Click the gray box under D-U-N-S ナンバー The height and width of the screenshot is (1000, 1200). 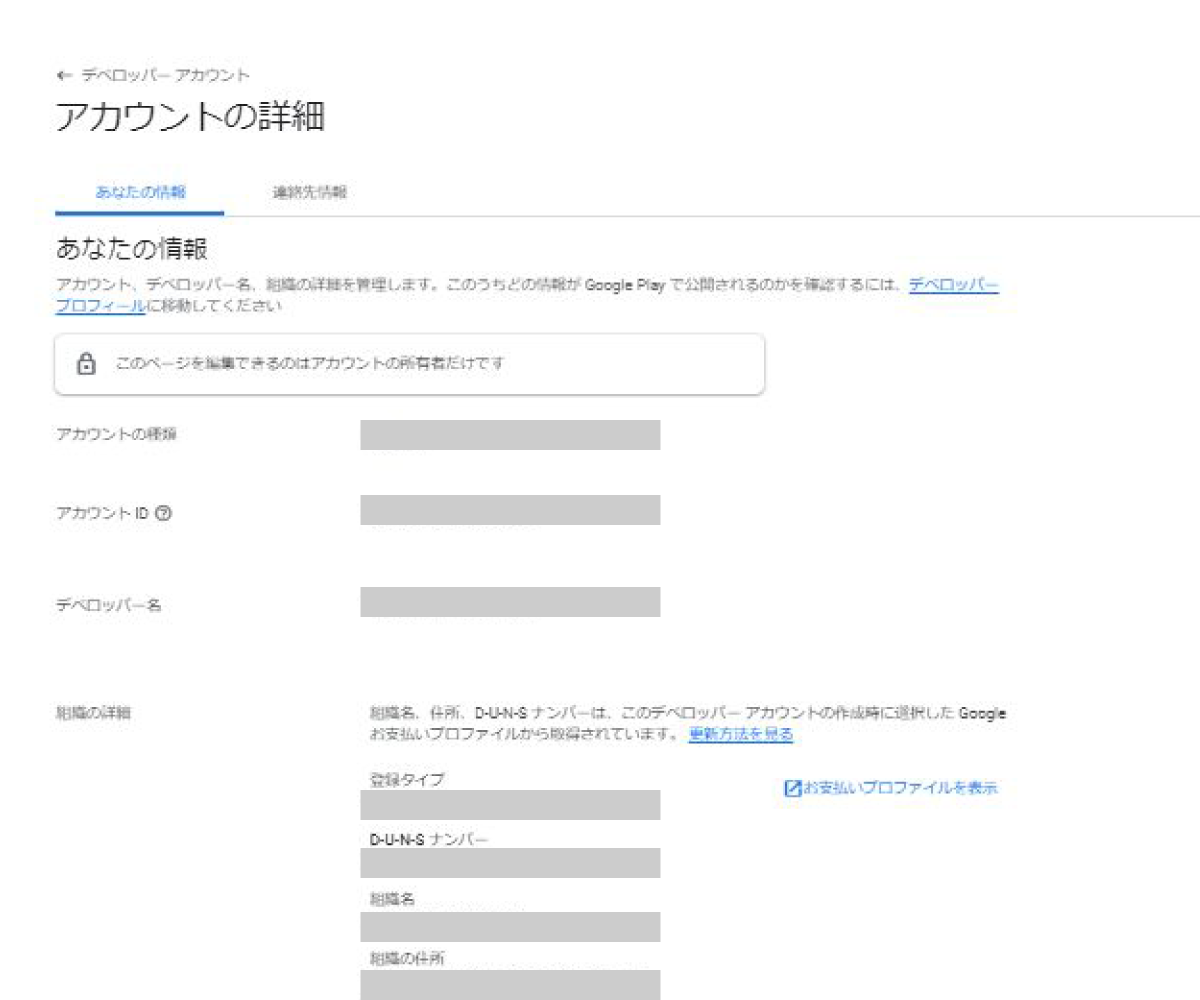pos(510,863)
